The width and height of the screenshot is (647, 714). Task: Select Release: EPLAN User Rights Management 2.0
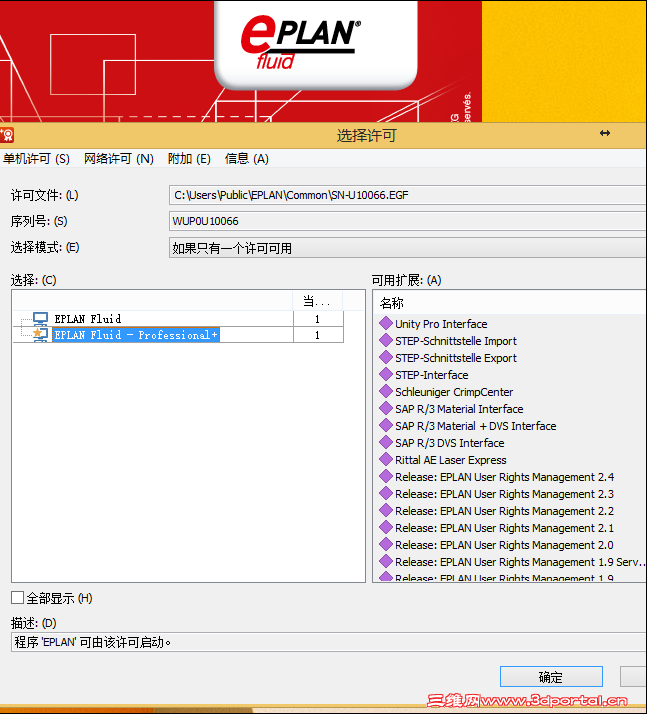504,545
